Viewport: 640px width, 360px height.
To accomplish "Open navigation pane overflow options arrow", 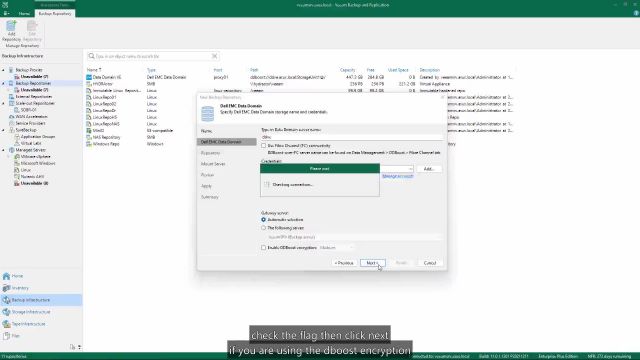I will tap(79, 347).
